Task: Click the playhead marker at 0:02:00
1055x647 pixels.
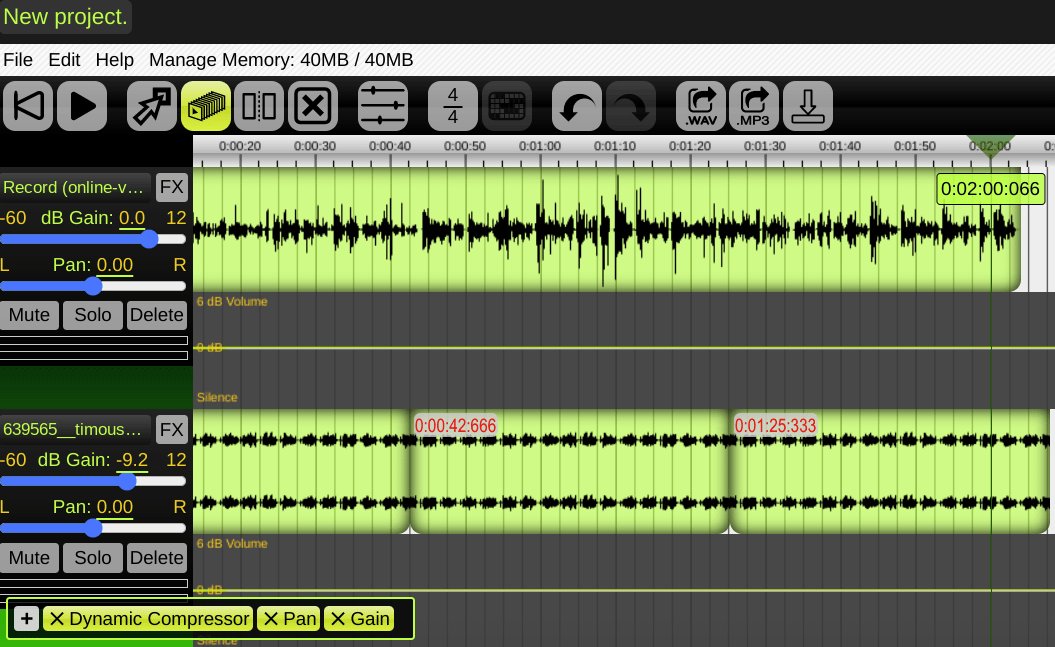Action: click(990, 146)
